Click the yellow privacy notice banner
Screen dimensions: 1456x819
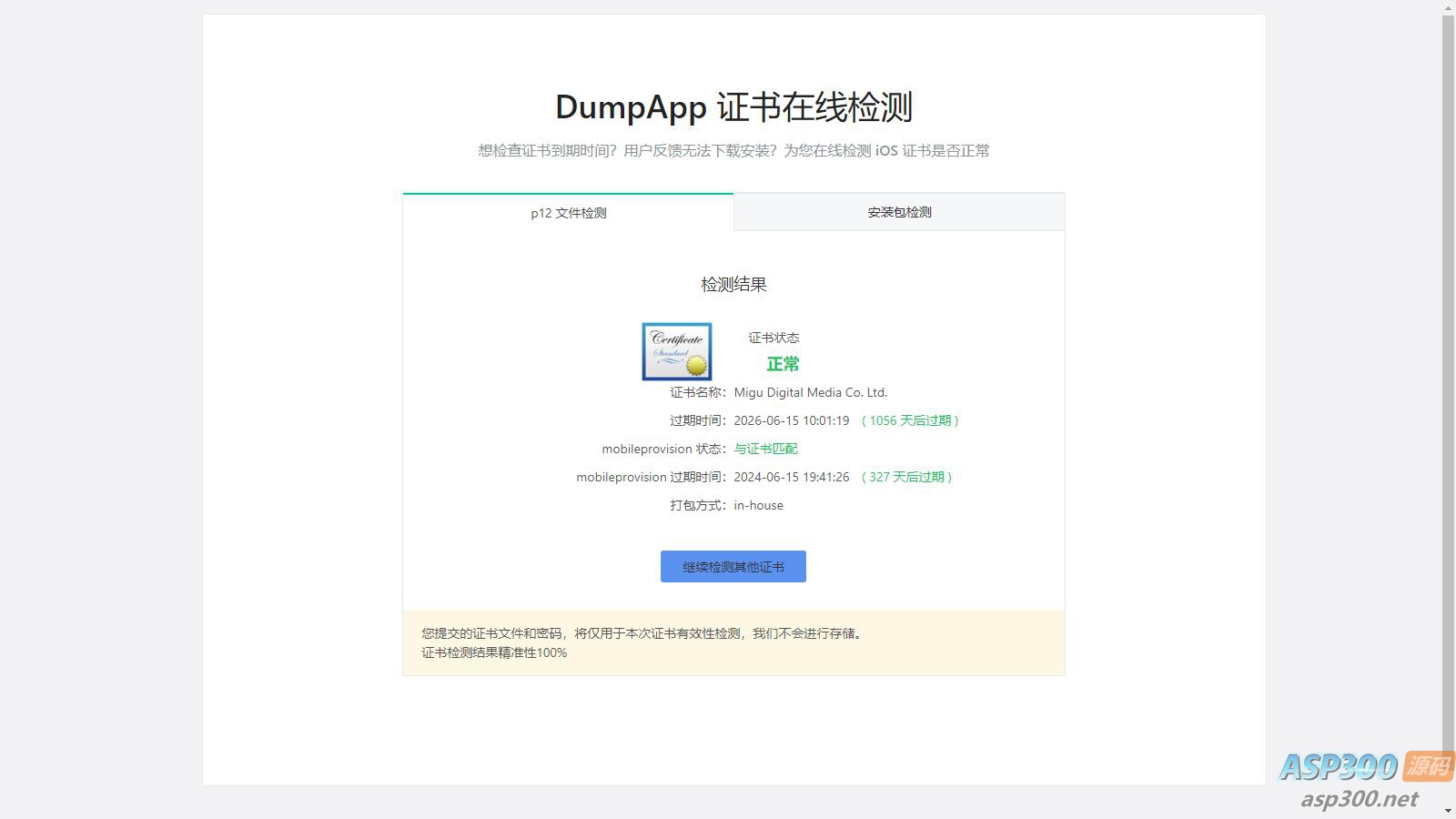click(x=733, y=642)
